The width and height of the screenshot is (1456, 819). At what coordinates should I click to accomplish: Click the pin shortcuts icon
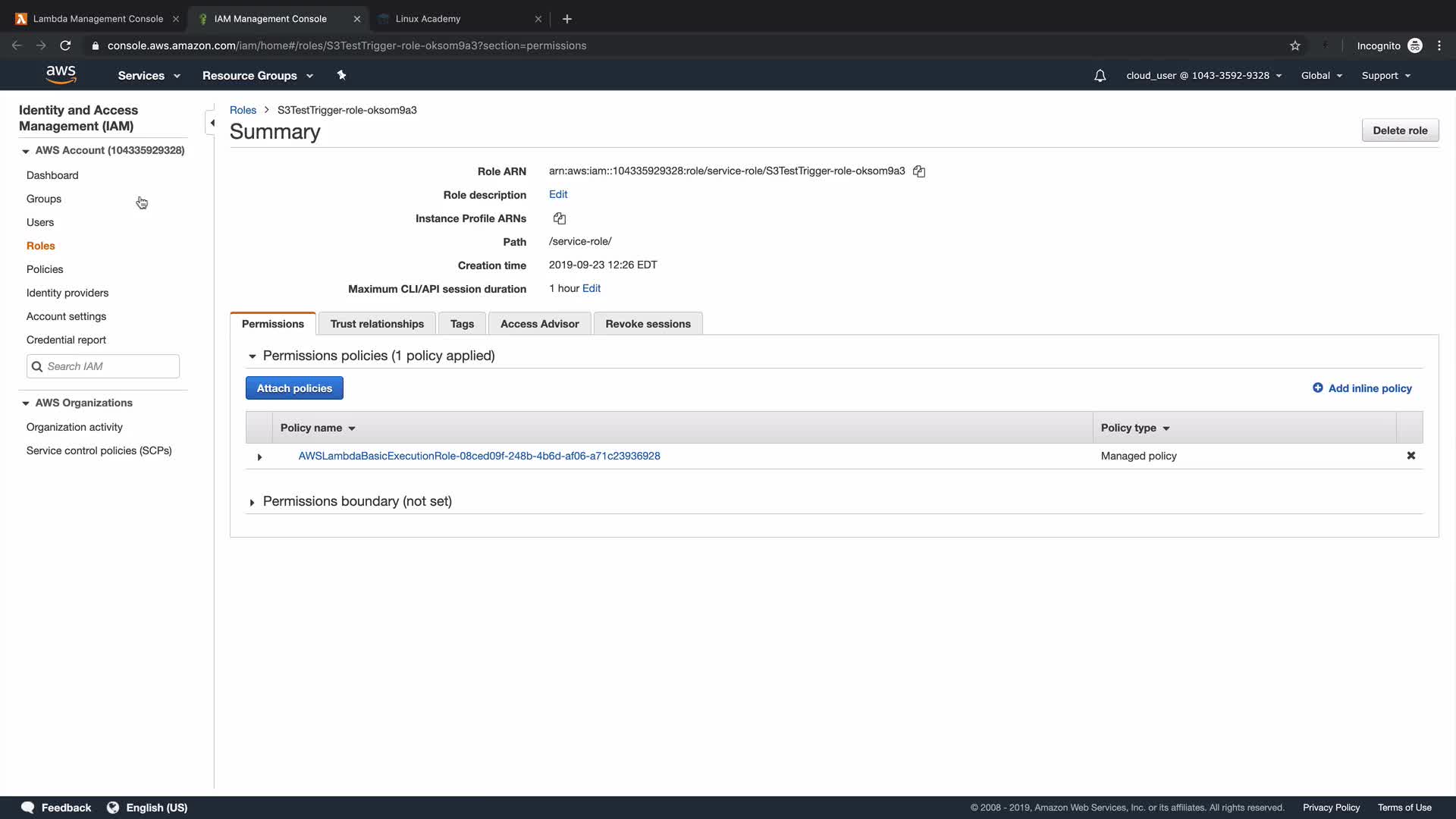point(341,75)
